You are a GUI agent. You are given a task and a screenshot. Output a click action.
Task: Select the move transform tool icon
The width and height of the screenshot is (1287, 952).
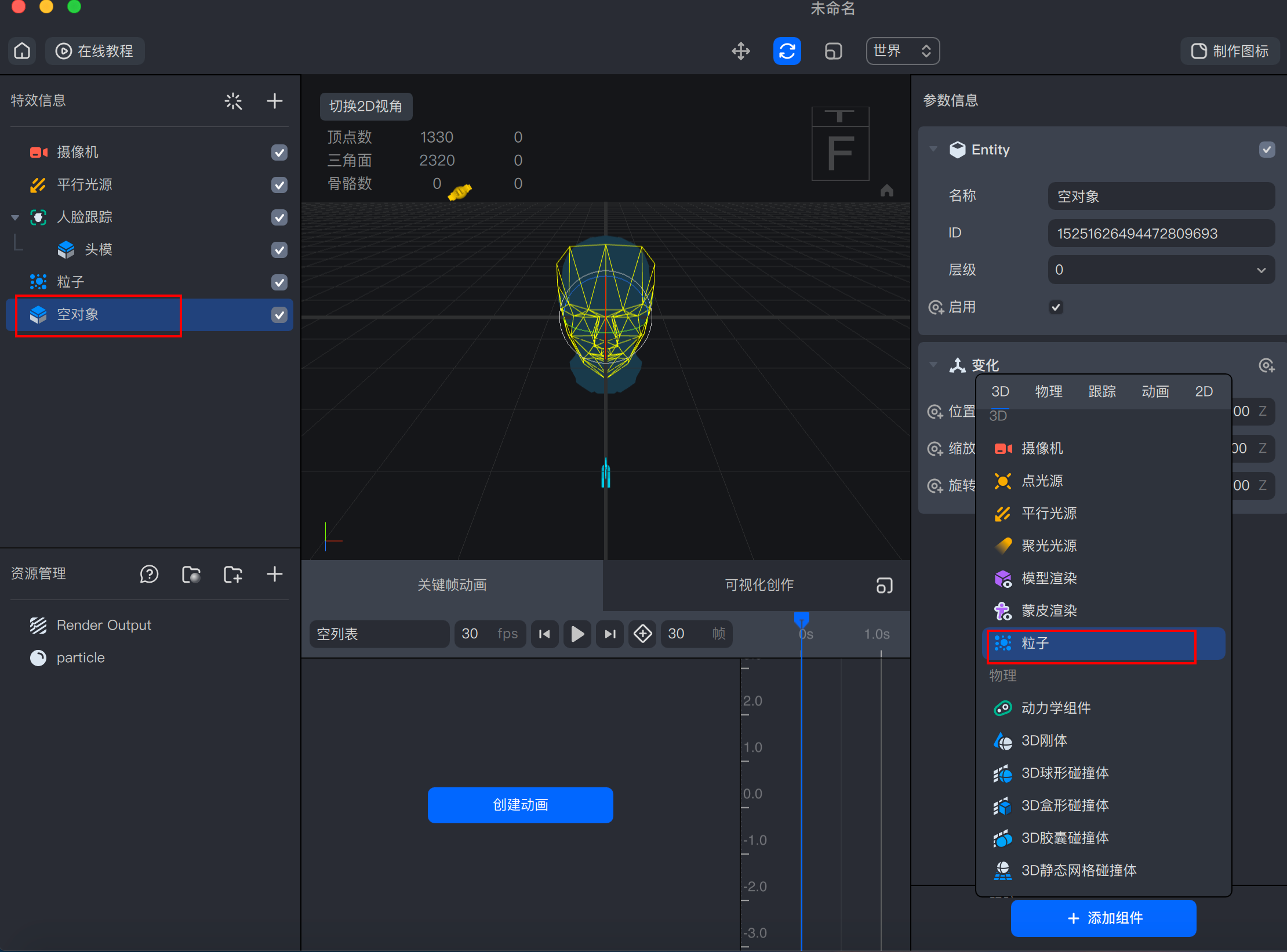click(x=741, y=51)
